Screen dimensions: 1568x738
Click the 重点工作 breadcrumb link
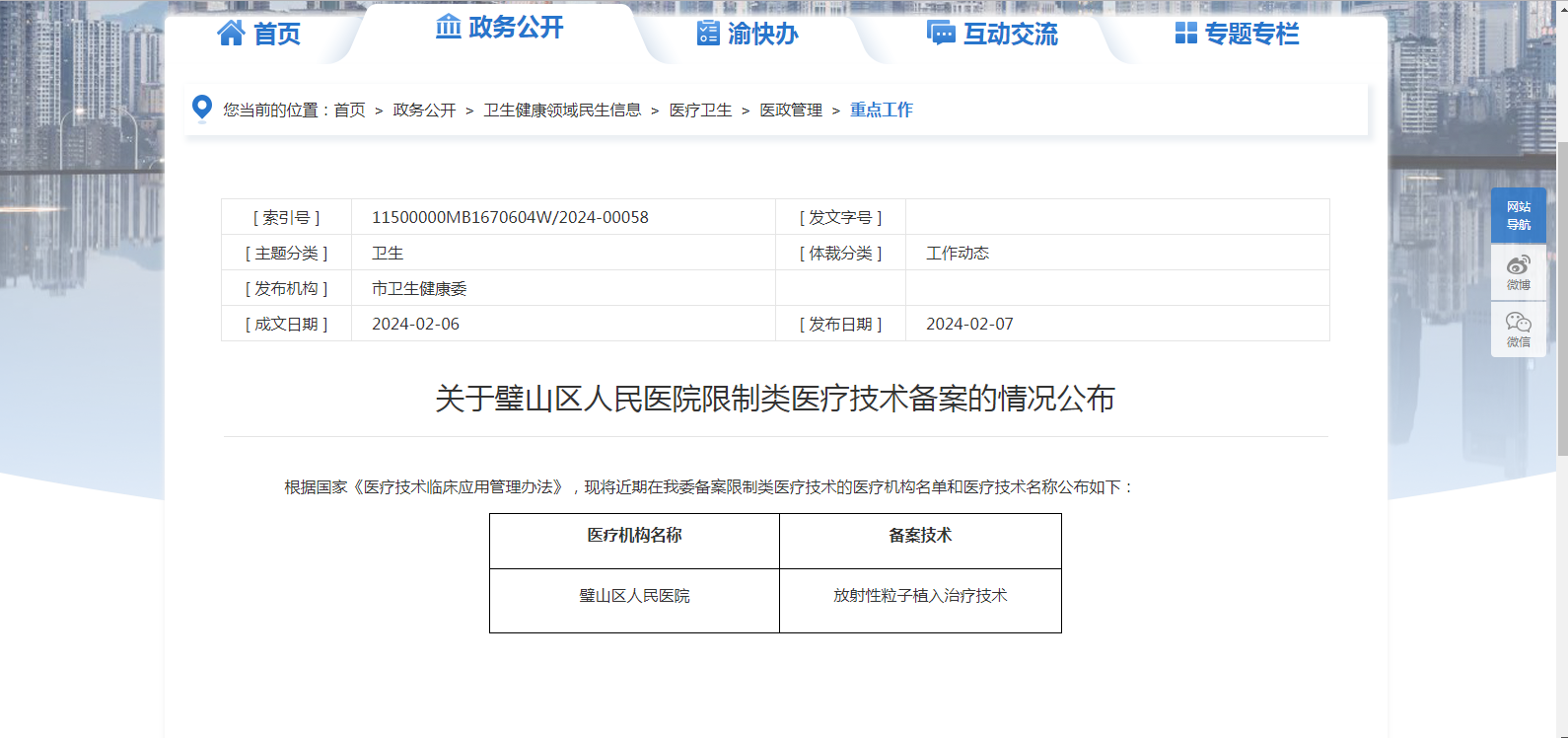(x=882, y=111)
